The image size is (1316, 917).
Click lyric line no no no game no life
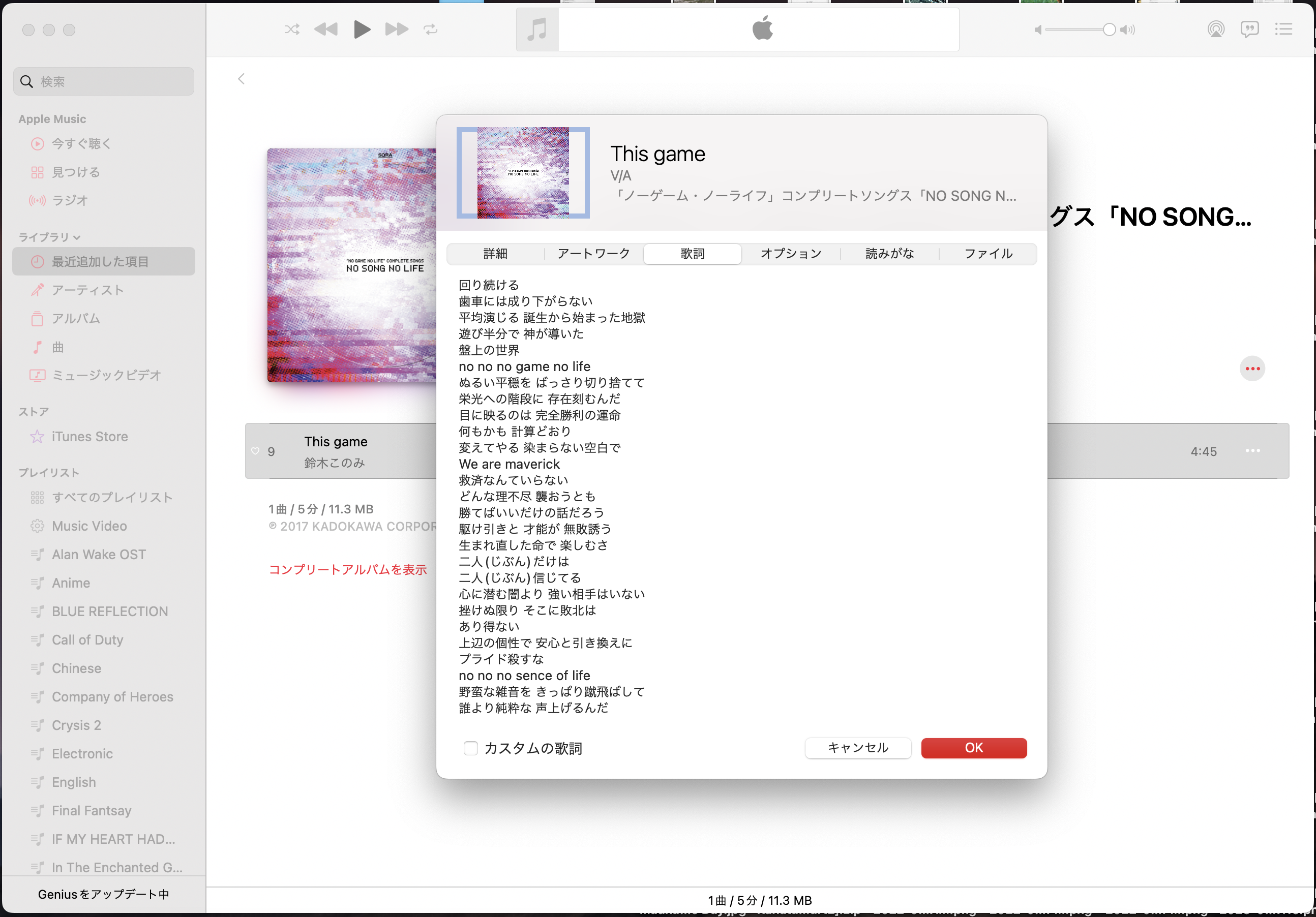pos(524,367)
